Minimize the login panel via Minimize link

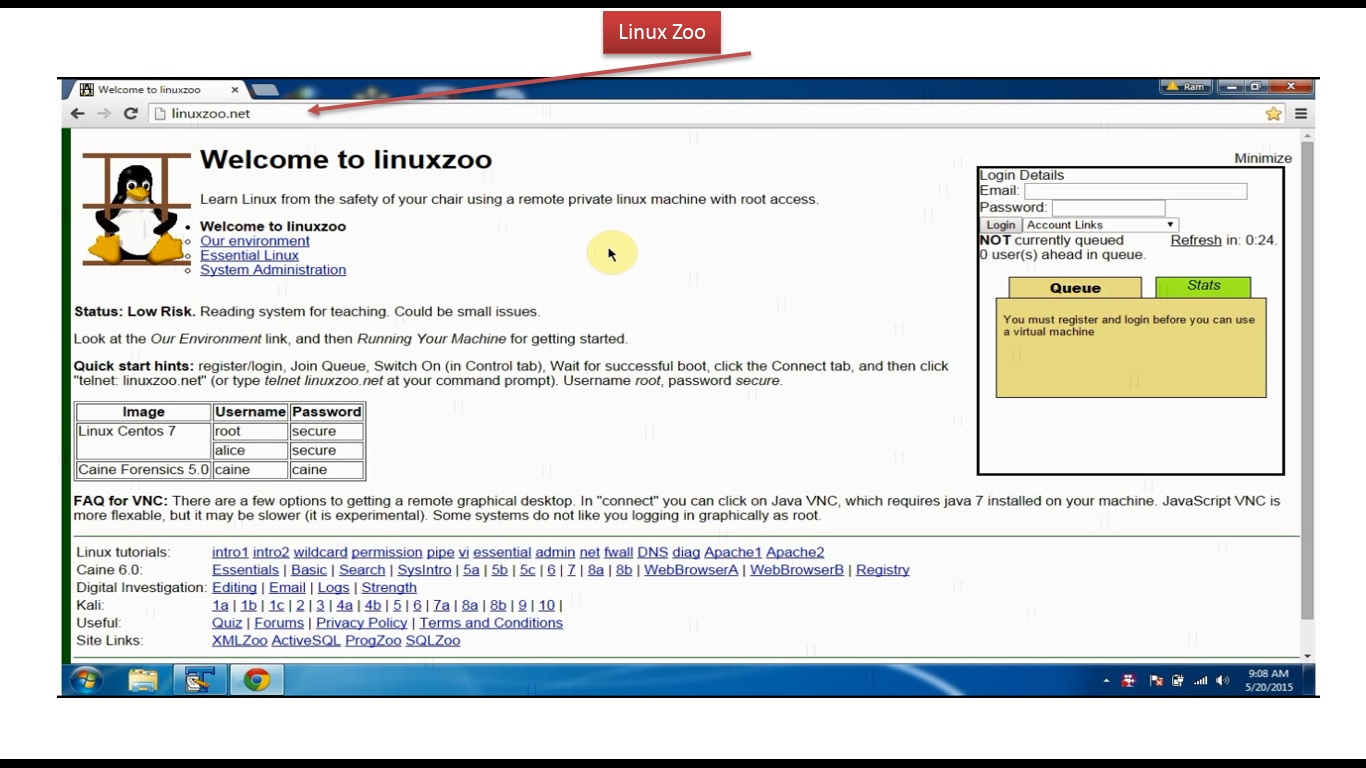(x=1263, y=158)
